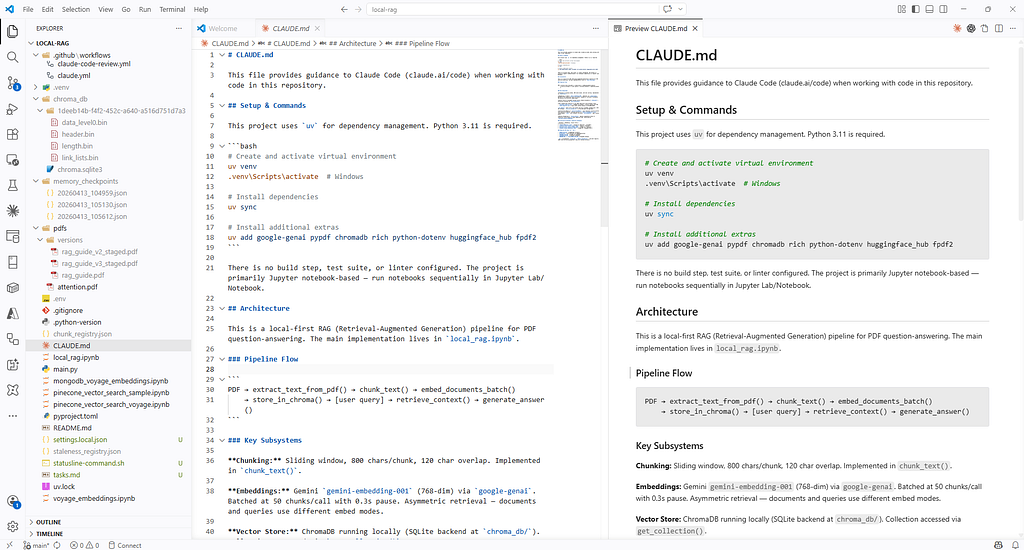Collapse the versions subfolder
Image resolution: width=1024 pixels, height=550 pixels.
(x=40, y=240)
